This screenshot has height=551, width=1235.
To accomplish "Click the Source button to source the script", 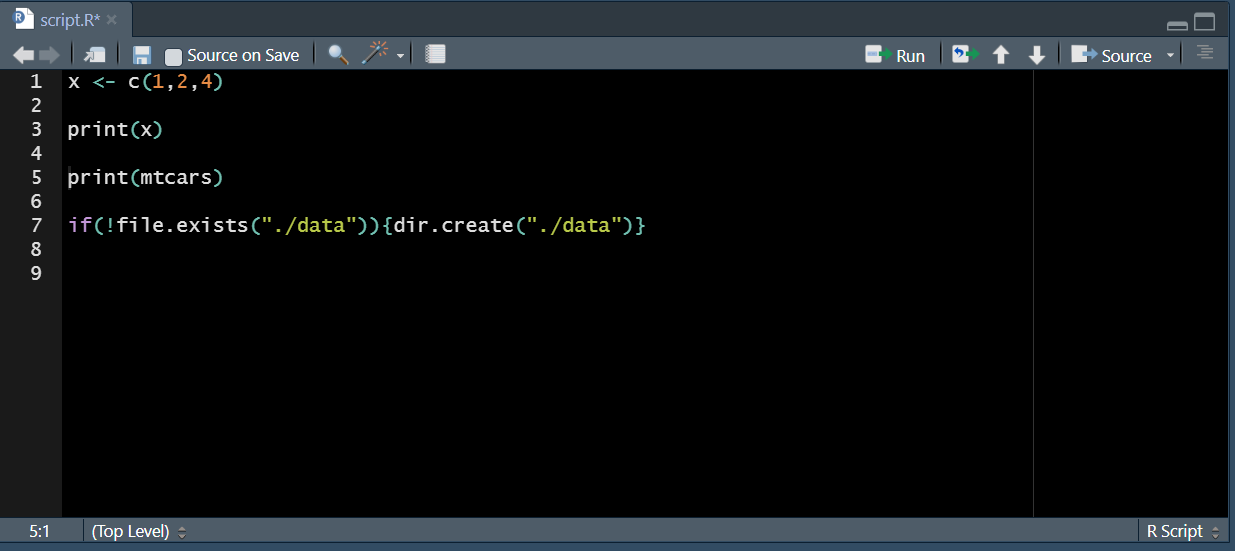I will (1112, 55).
